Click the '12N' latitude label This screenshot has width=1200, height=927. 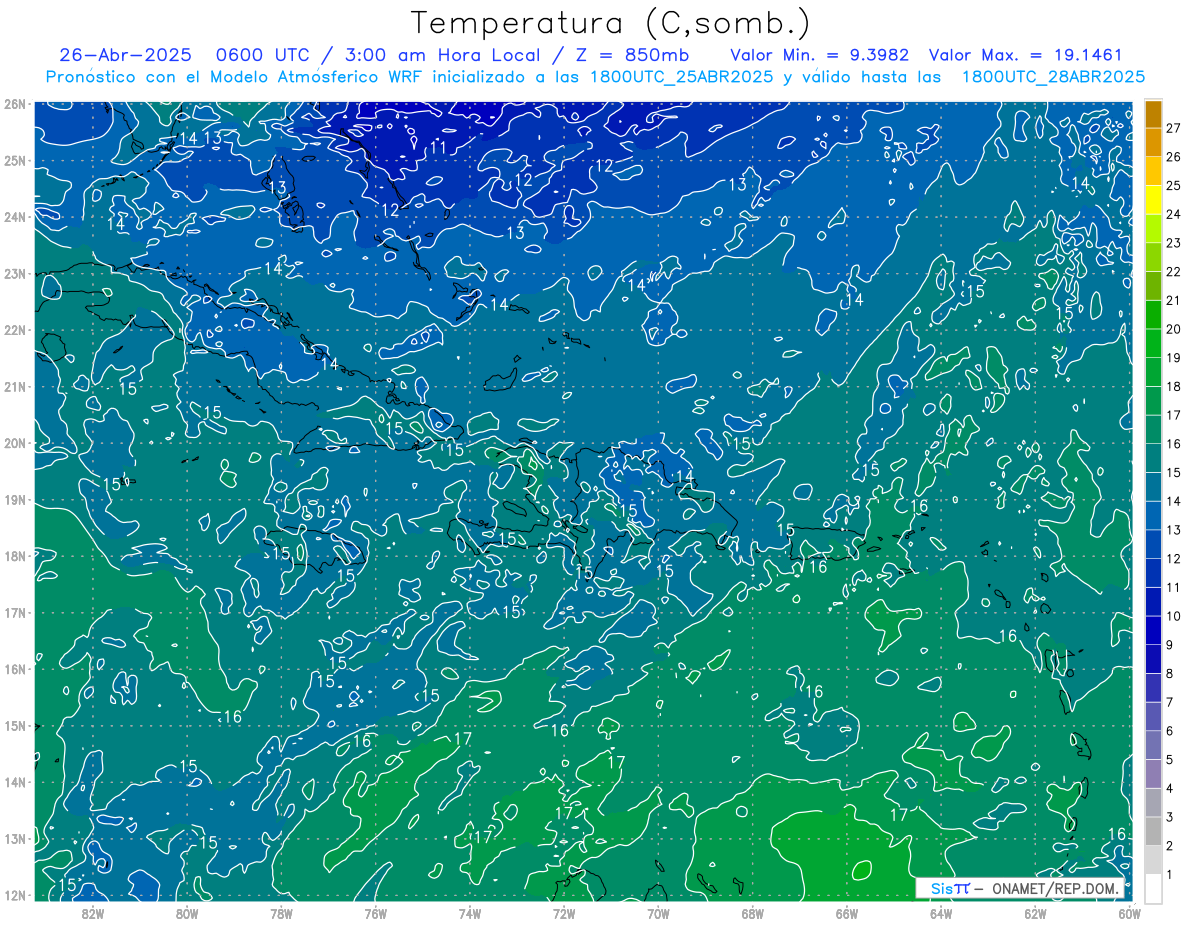(14, 895)
